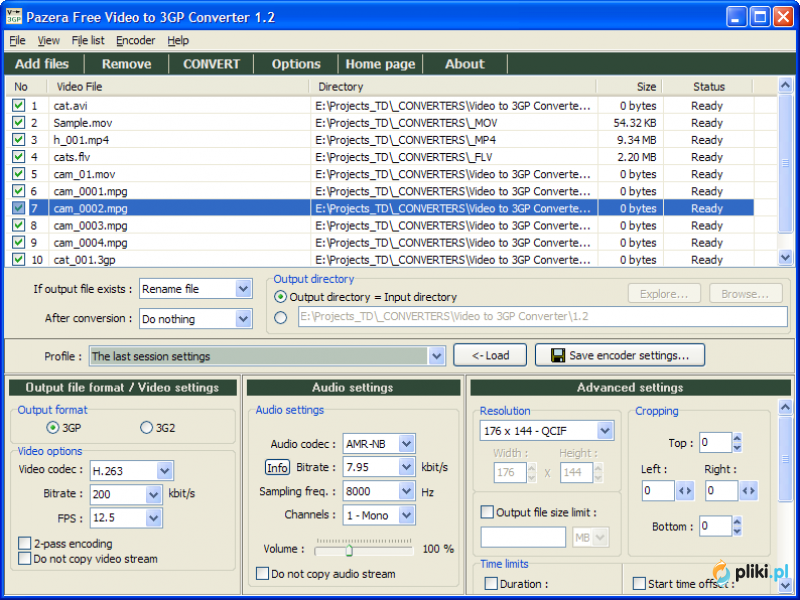
Task: Open the Encoder menu
Action: pos(136,40)
